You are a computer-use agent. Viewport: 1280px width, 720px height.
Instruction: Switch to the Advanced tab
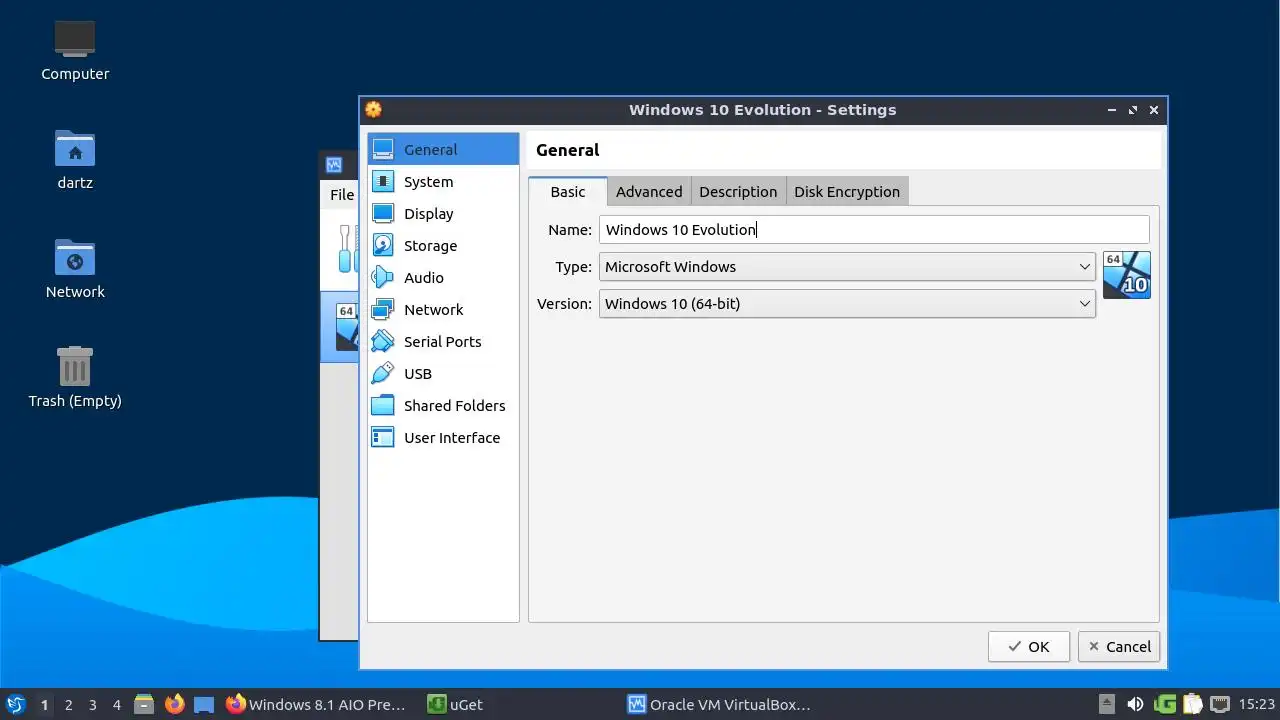[x=649, y=191]
